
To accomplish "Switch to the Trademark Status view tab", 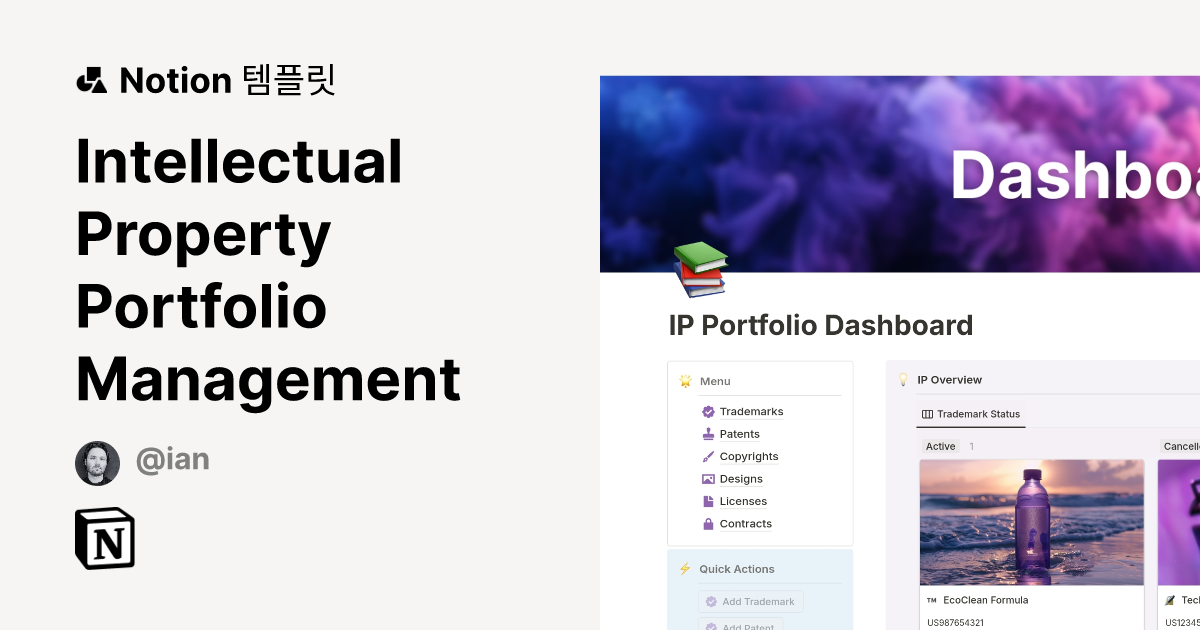I will point(970,414).
